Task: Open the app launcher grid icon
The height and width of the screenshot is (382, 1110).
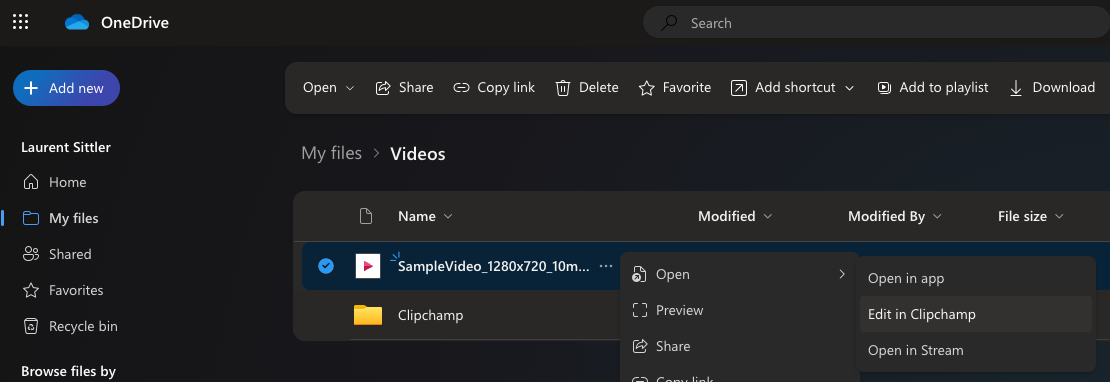Action: (x=21, y=23)
